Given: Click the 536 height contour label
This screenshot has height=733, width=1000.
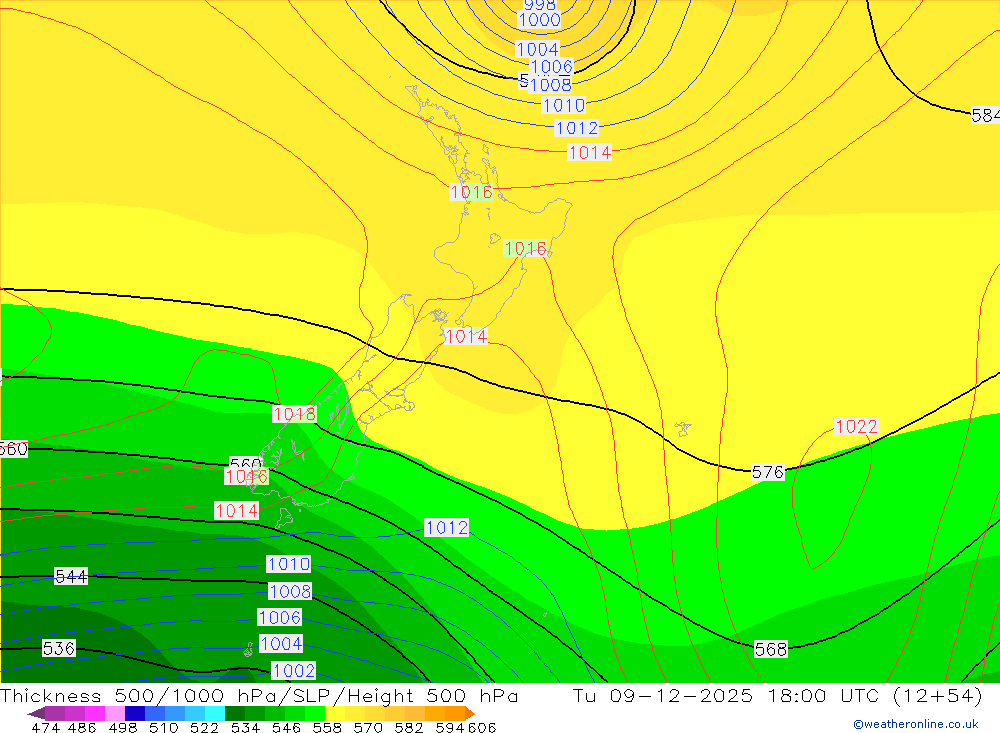Looking at the screenshot, I should (59, 648).
